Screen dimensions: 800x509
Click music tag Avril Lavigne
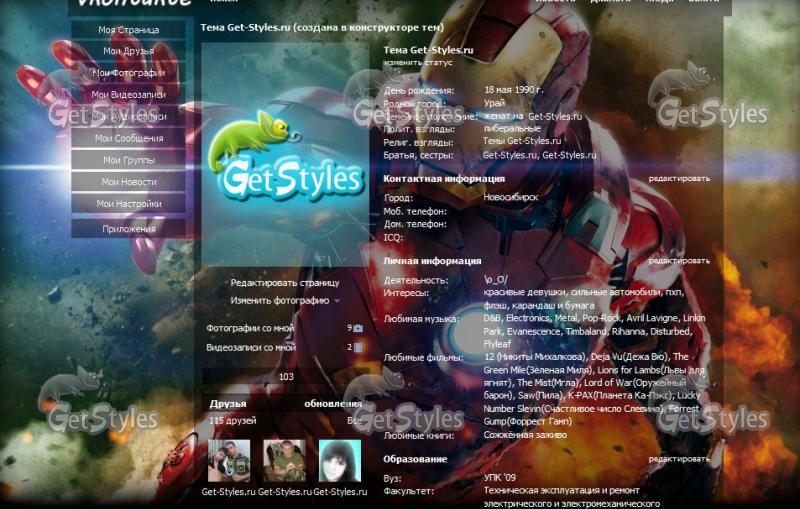(652, 318)
